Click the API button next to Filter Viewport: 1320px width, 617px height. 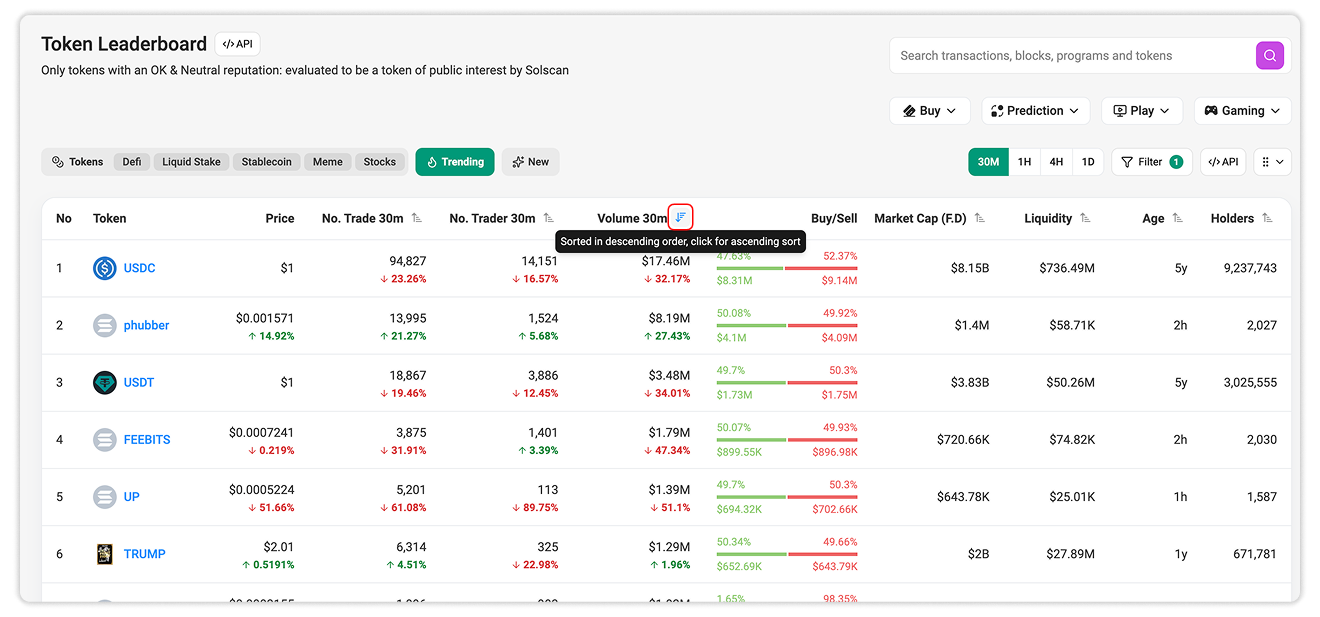1223,162
